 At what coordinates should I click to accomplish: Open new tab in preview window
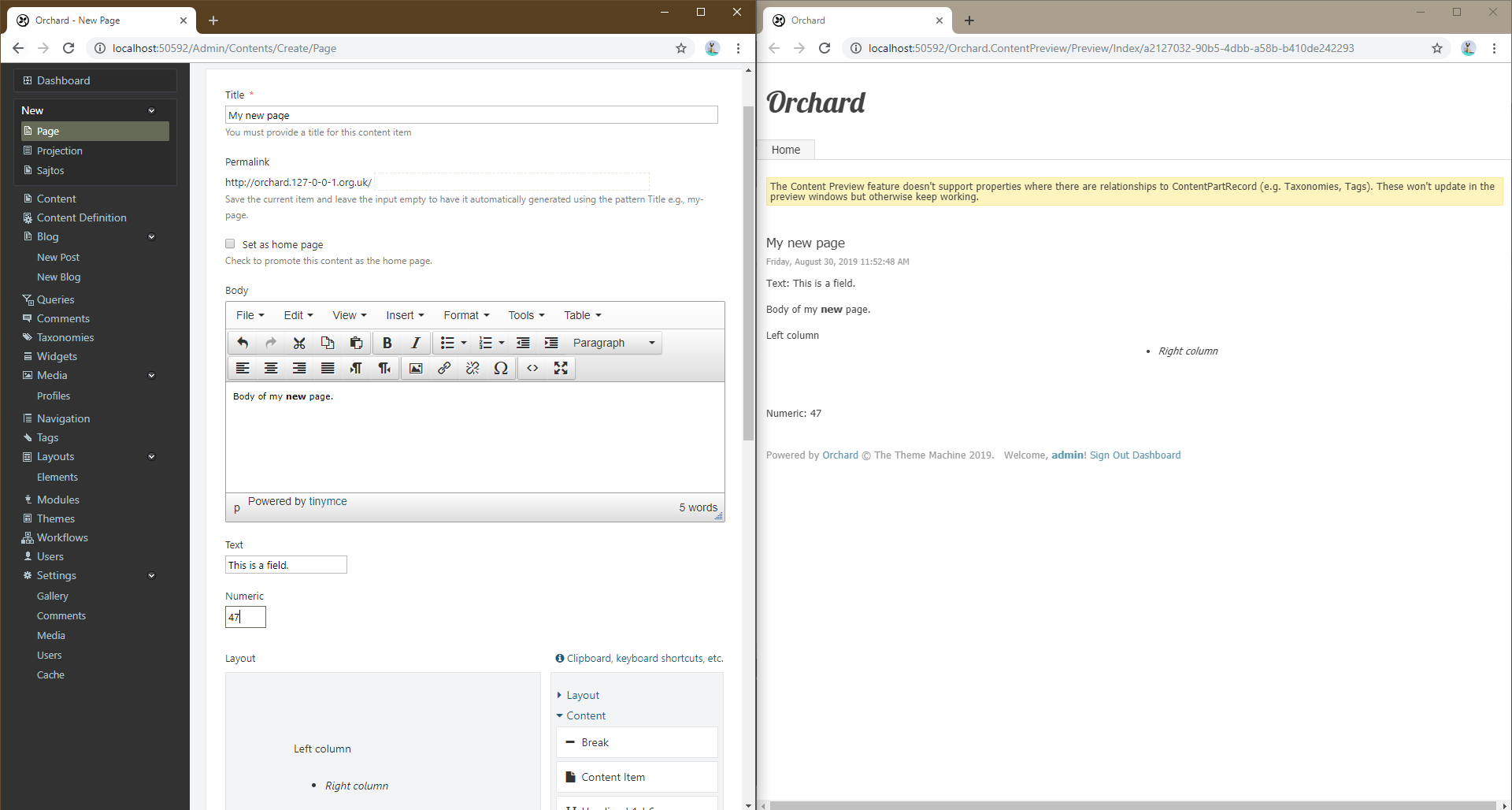click(x=969, y=20)
